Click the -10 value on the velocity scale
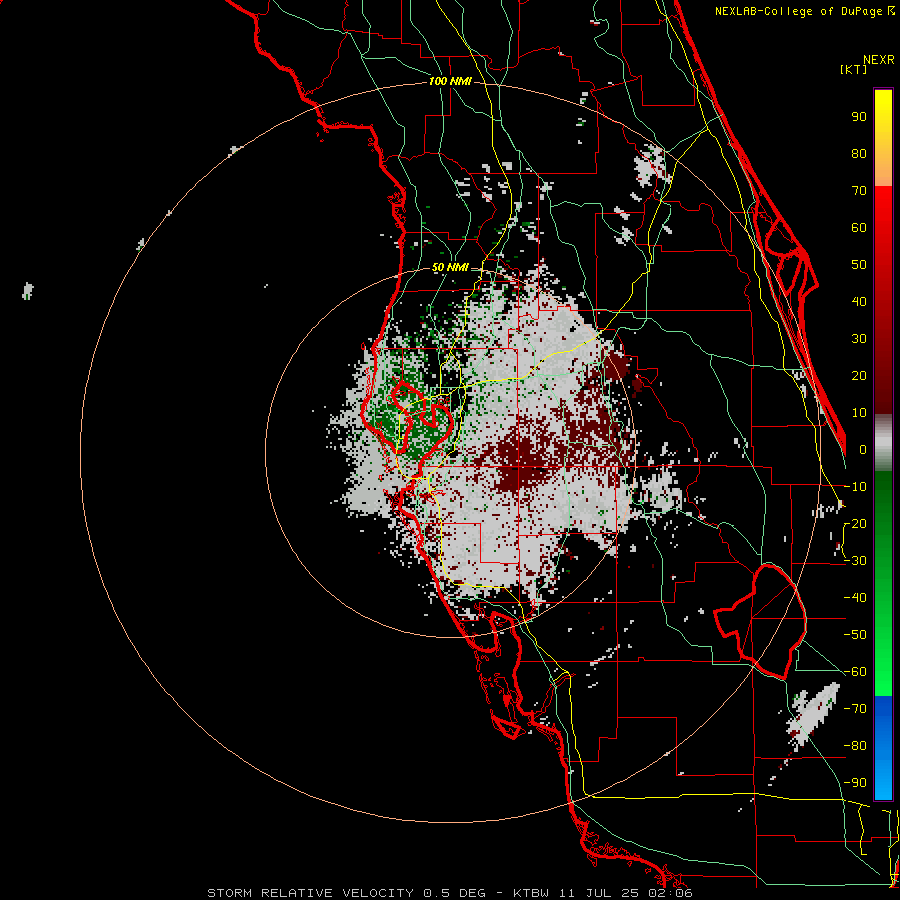Screen dimensions: 900x900 click(855, 487)
